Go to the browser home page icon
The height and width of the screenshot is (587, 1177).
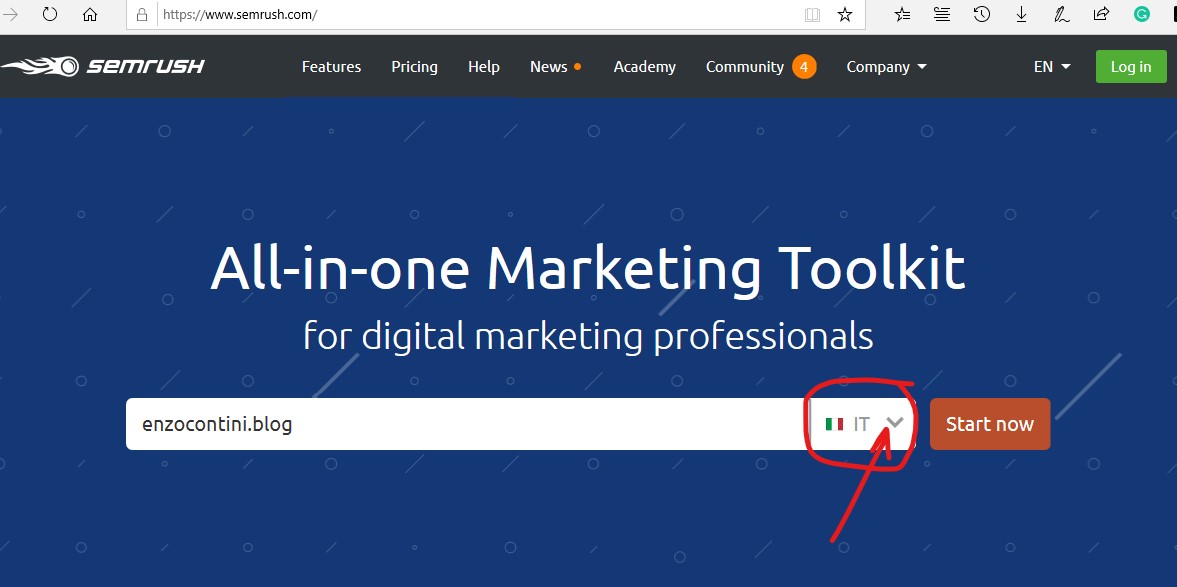tap(90, 15)
